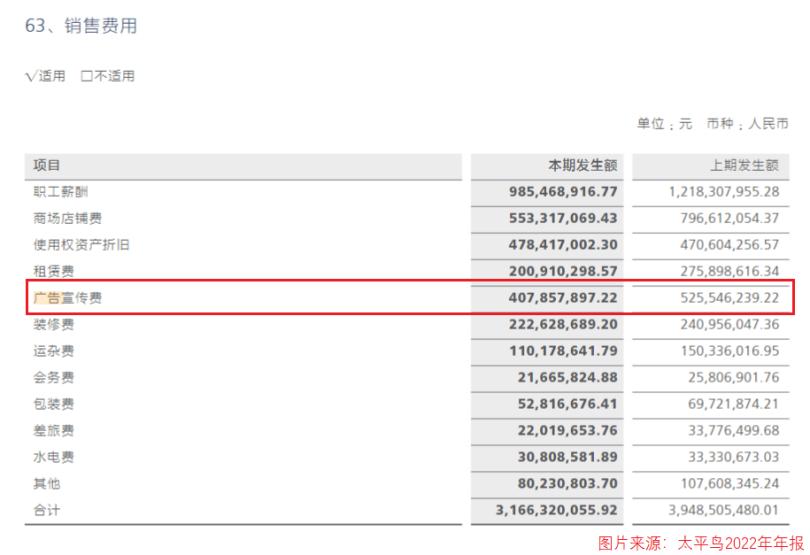Click the total 3,166,320,055.92
Image resolution: width=810 pixels, height=555 pixels.
coord(557,510)
